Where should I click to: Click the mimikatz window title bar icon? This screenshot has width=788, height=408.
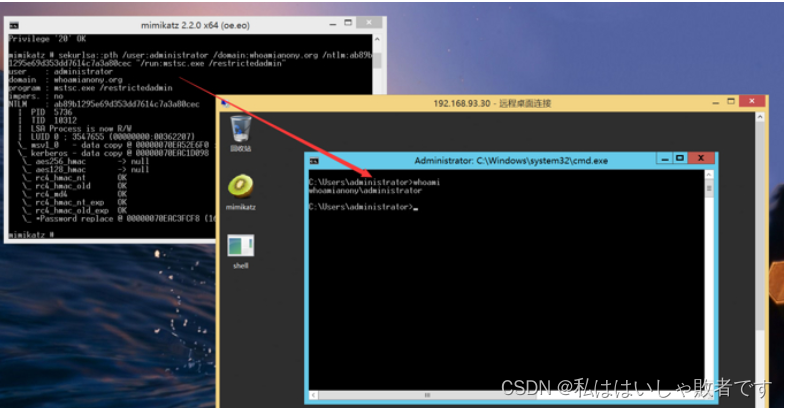tap(14, 25)
